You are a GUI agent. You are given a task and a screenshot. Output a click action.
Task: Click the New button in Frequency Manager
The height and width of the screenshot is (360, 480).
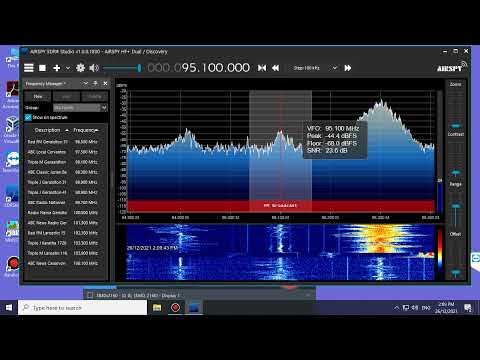(38, 96)
